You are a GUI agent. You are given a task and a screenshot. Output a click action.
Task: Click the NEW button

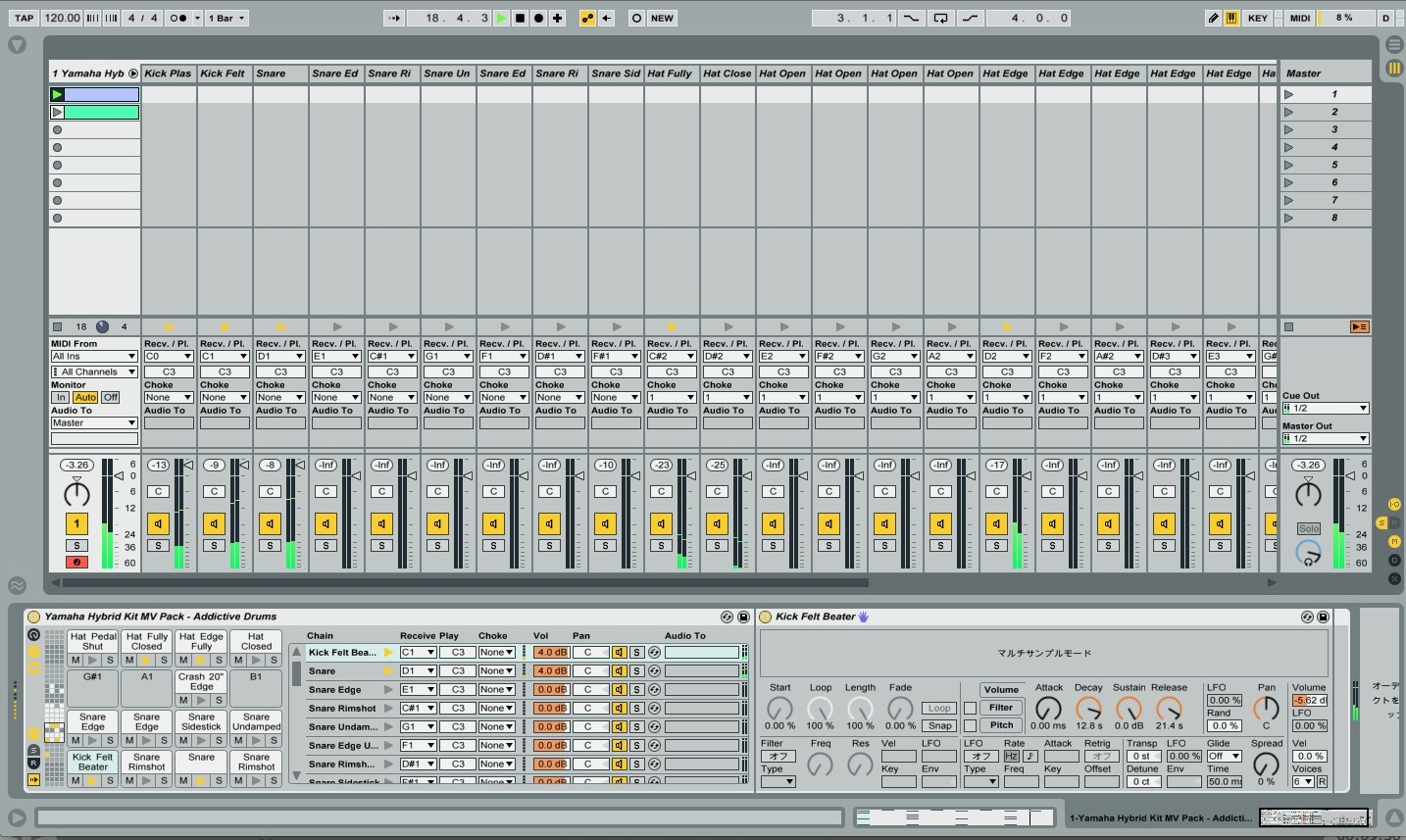(x=663, y=18)
